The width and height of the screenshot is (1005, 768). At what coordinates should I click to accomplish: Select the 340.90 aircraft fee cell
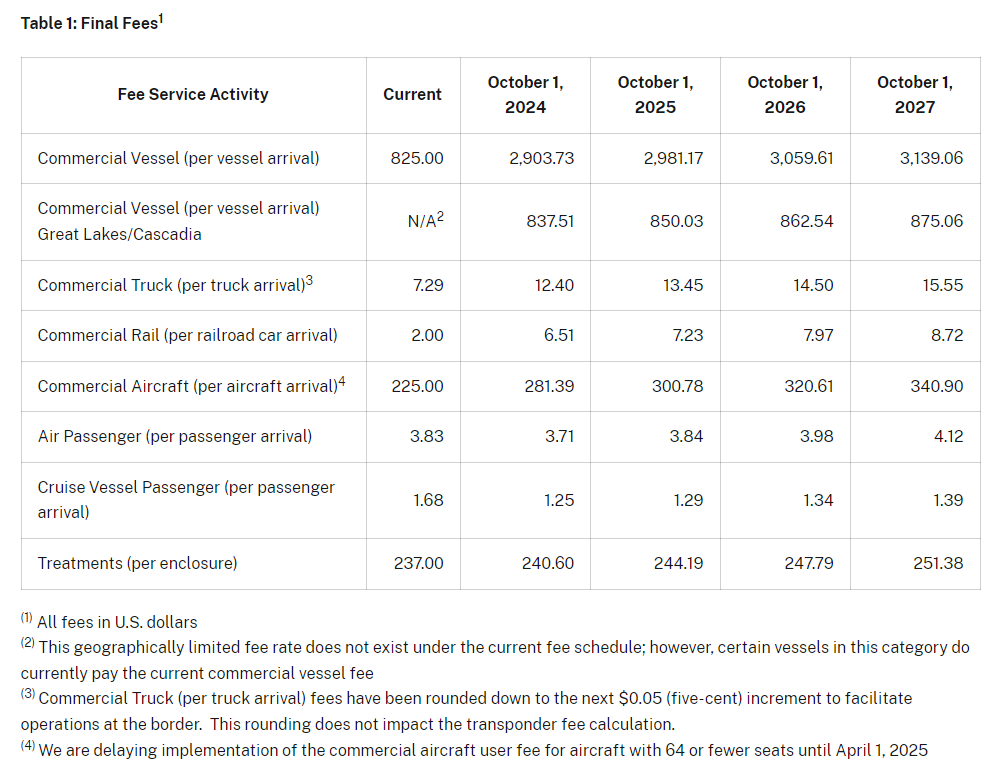(939, 386)
